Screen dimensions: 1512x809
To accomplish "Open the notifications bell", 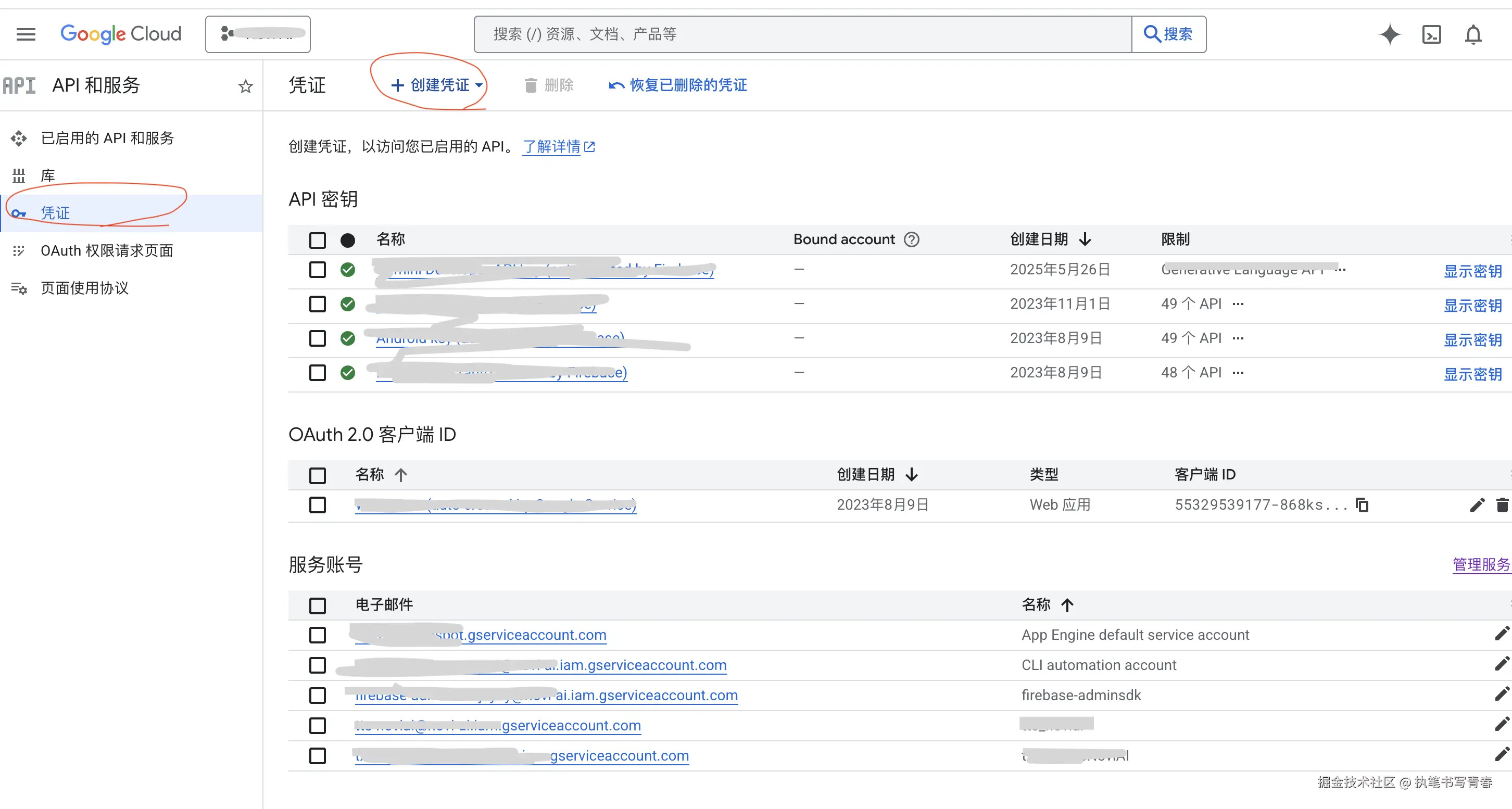I will pyautogui.click(x=1474, y=34).
